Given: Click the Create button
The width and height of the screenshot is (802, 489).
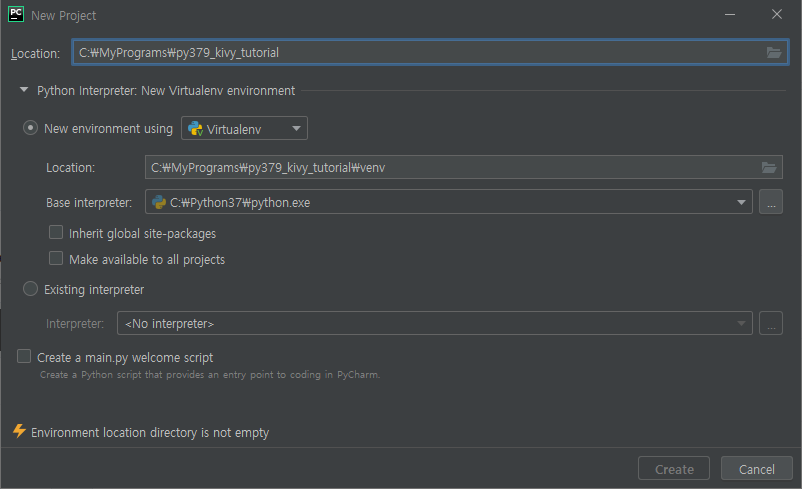Looking at the screenshot, I should point(674,469).
